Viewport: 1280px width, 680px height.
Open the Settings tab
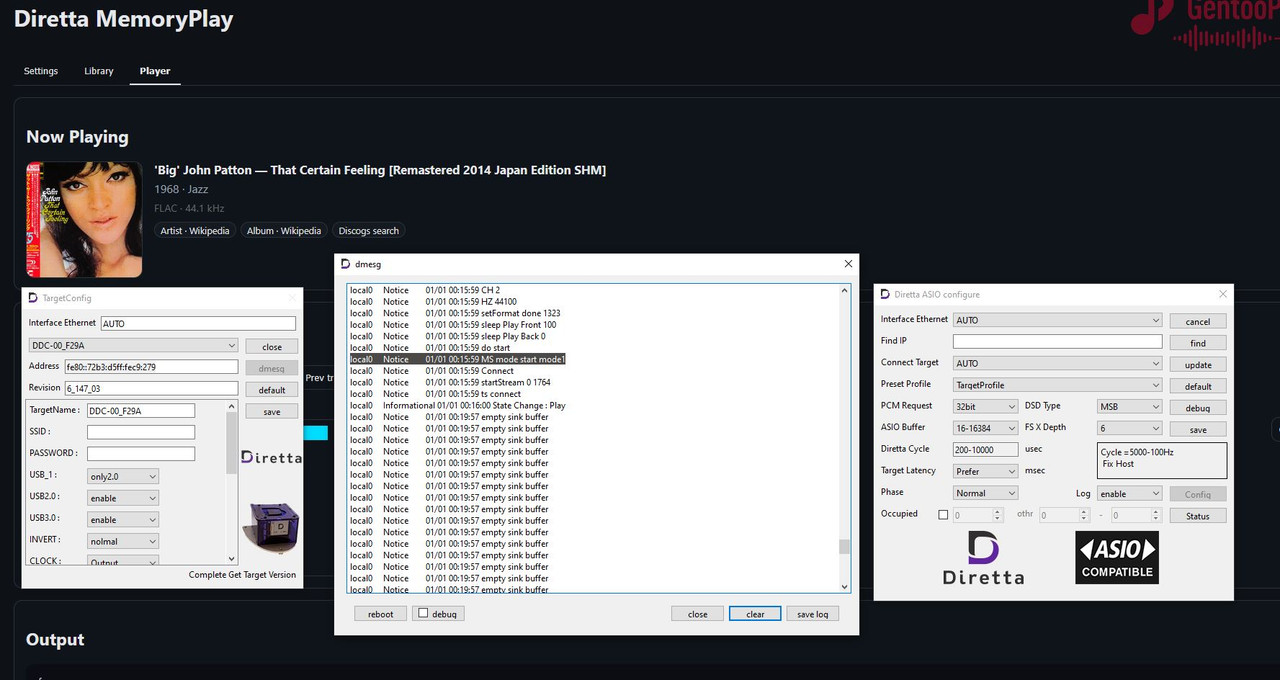coord(41,71)
